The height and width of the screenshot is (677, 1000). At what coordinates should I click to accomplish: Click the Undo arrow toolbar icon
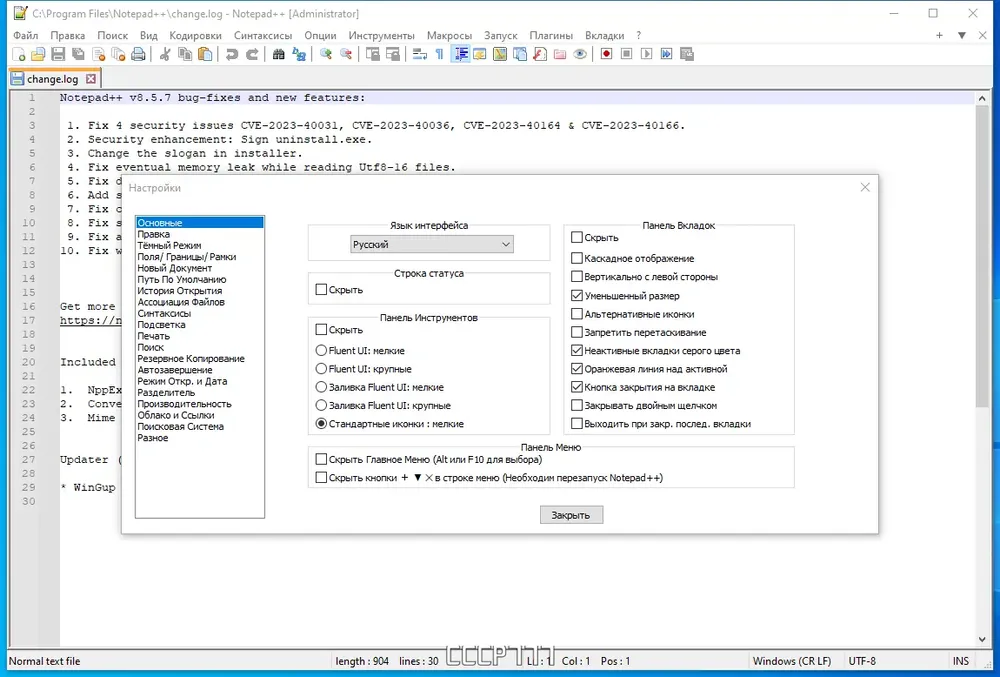point(232,54)
